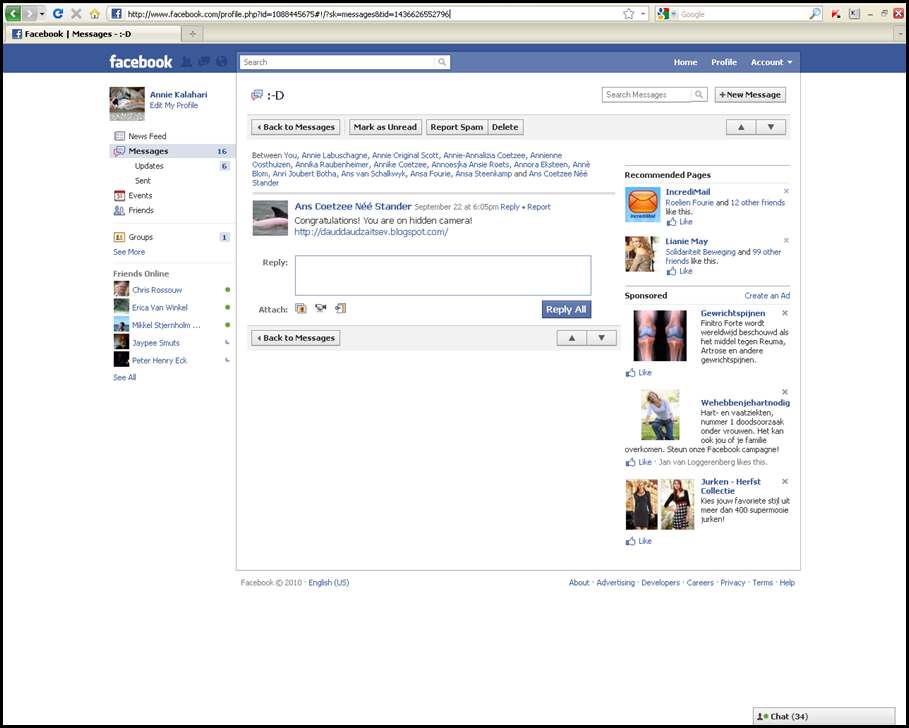Attach a photo using the photo icon
Screen dimensions: 909x728
tap(301, 308)
